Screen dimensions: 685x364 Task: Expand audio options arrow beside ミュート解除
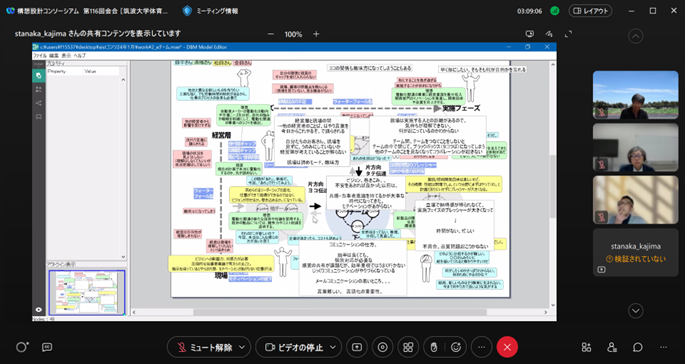[x=242, y=347]
